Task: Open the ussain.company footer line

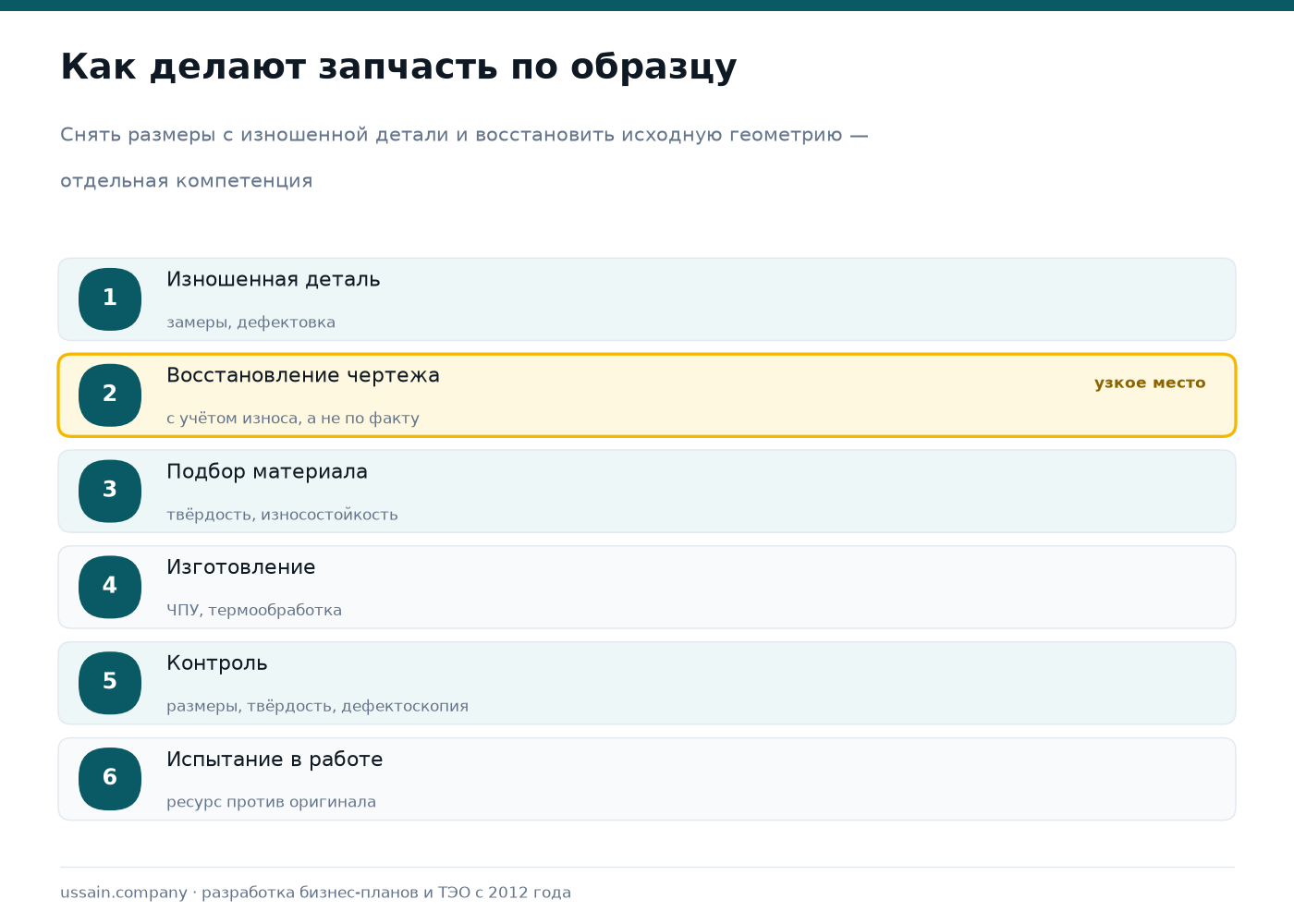Action: click(316, 893)
